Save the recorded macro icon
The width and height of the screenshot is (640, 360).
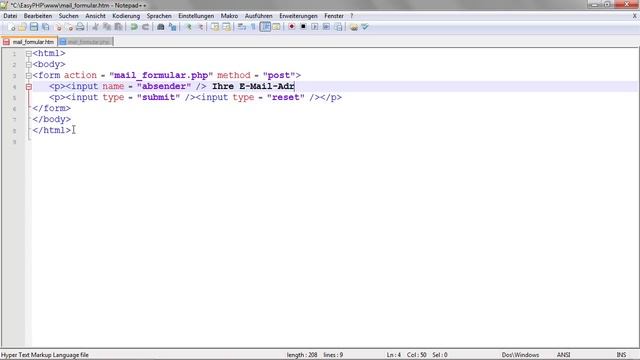pyautogui.click(x=338, y=27)
